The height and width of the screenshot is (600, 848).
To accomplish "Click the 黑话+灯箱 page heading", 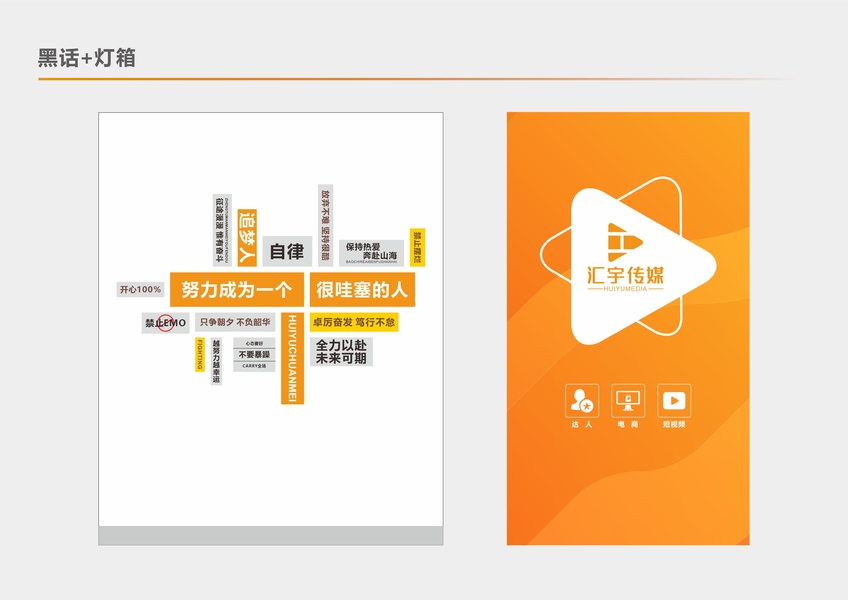I will tap(87, 58).
